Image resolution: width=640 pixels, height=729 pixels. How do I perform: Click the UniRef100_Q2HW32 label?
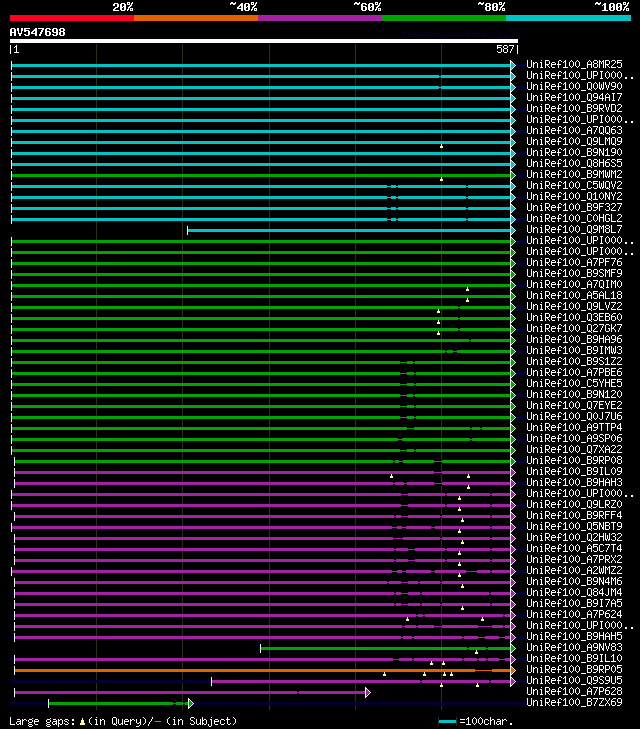click(x=574, y=537)
